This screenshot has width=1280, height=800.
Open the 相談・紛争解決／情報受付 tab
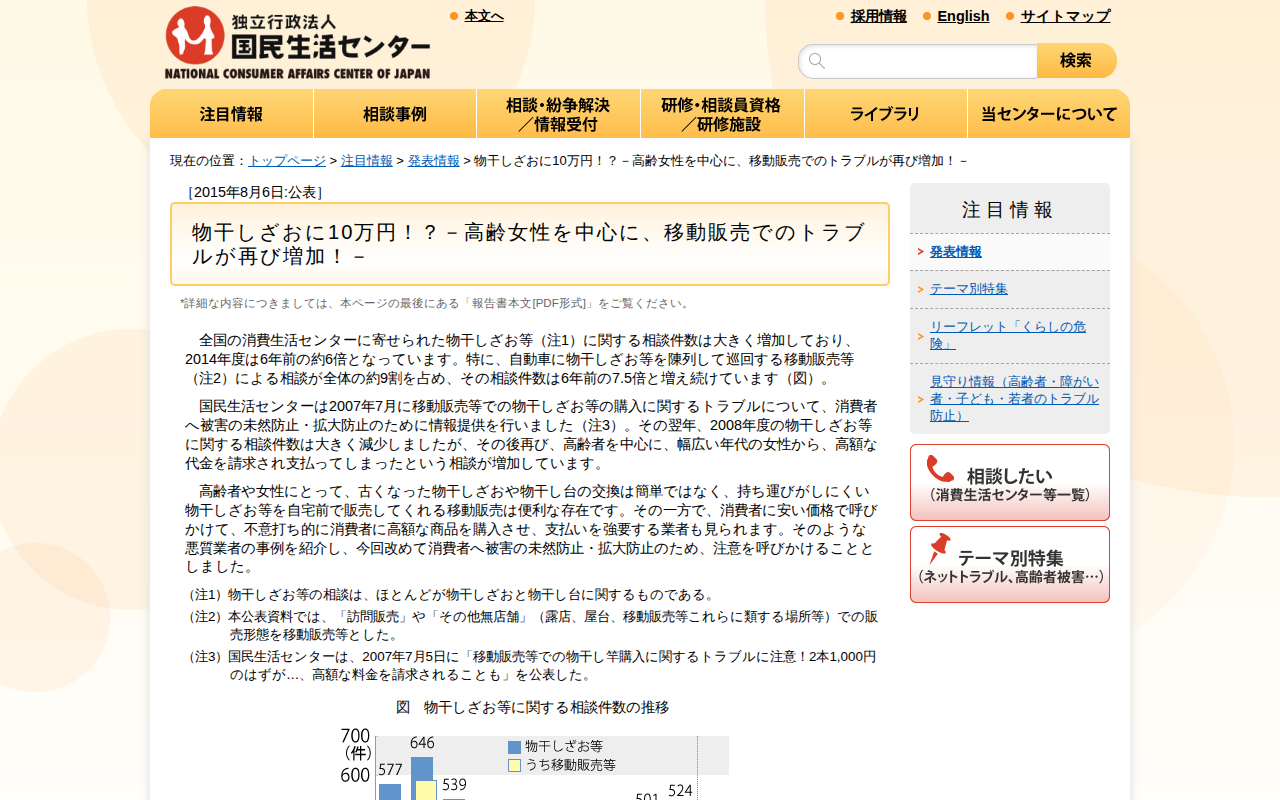(x=558, y=114)
